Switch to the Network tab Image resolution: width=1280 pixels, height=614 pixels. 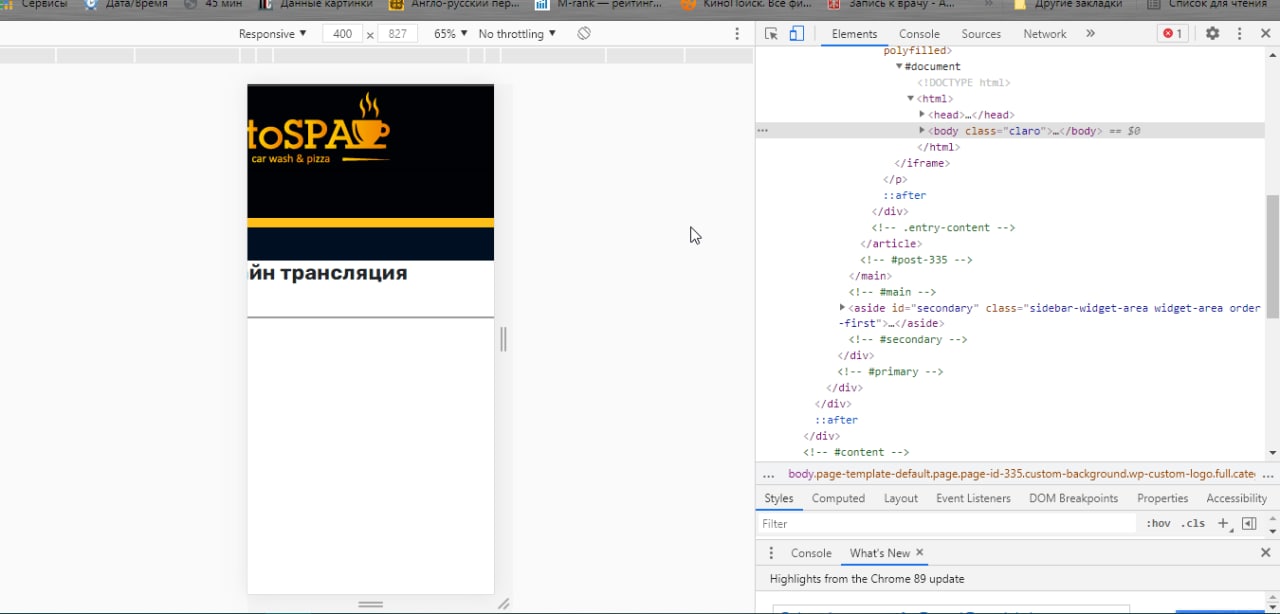tap(1045, 33)
